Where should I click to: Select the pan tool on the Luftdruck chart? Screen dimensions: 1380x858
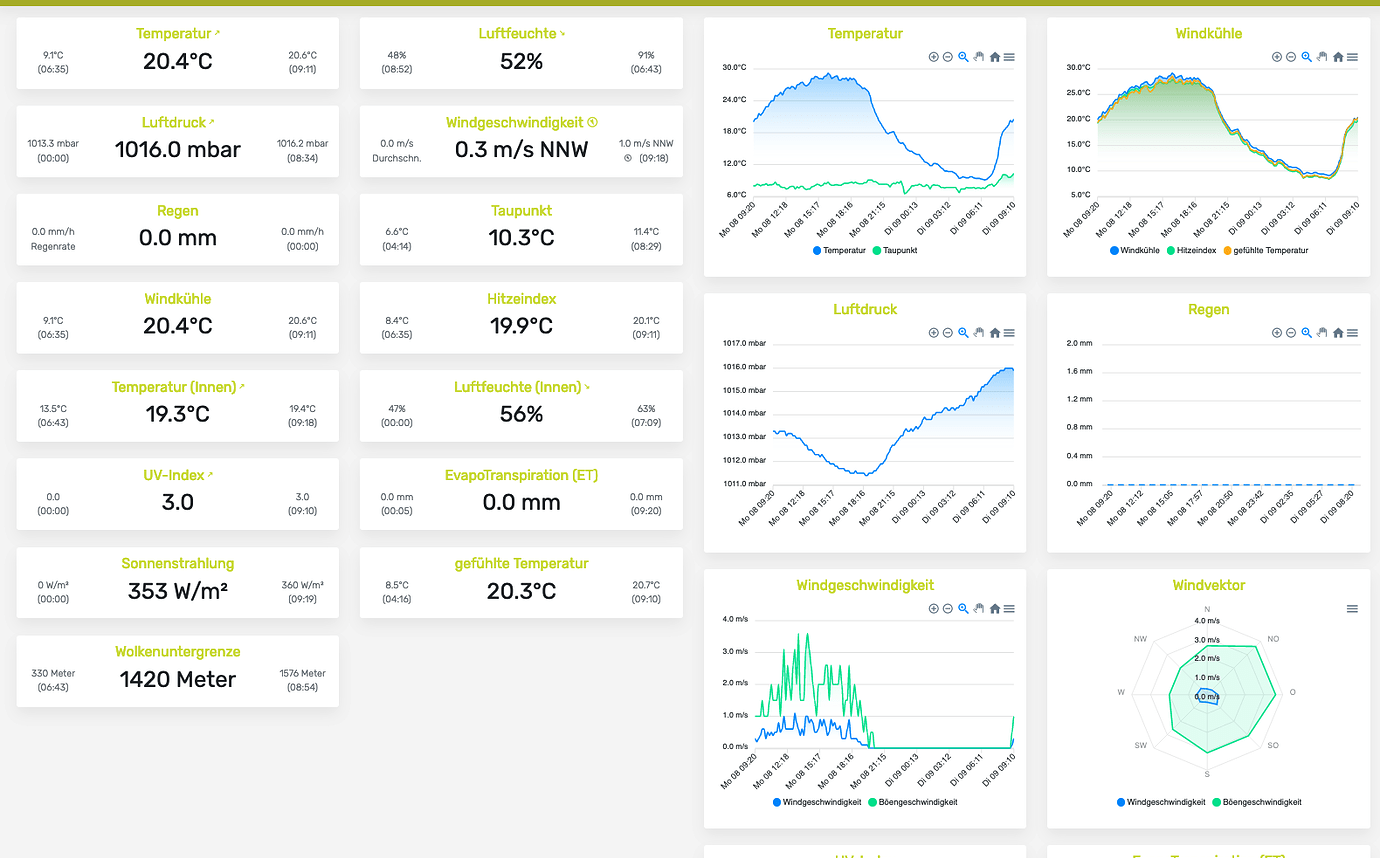979,333
